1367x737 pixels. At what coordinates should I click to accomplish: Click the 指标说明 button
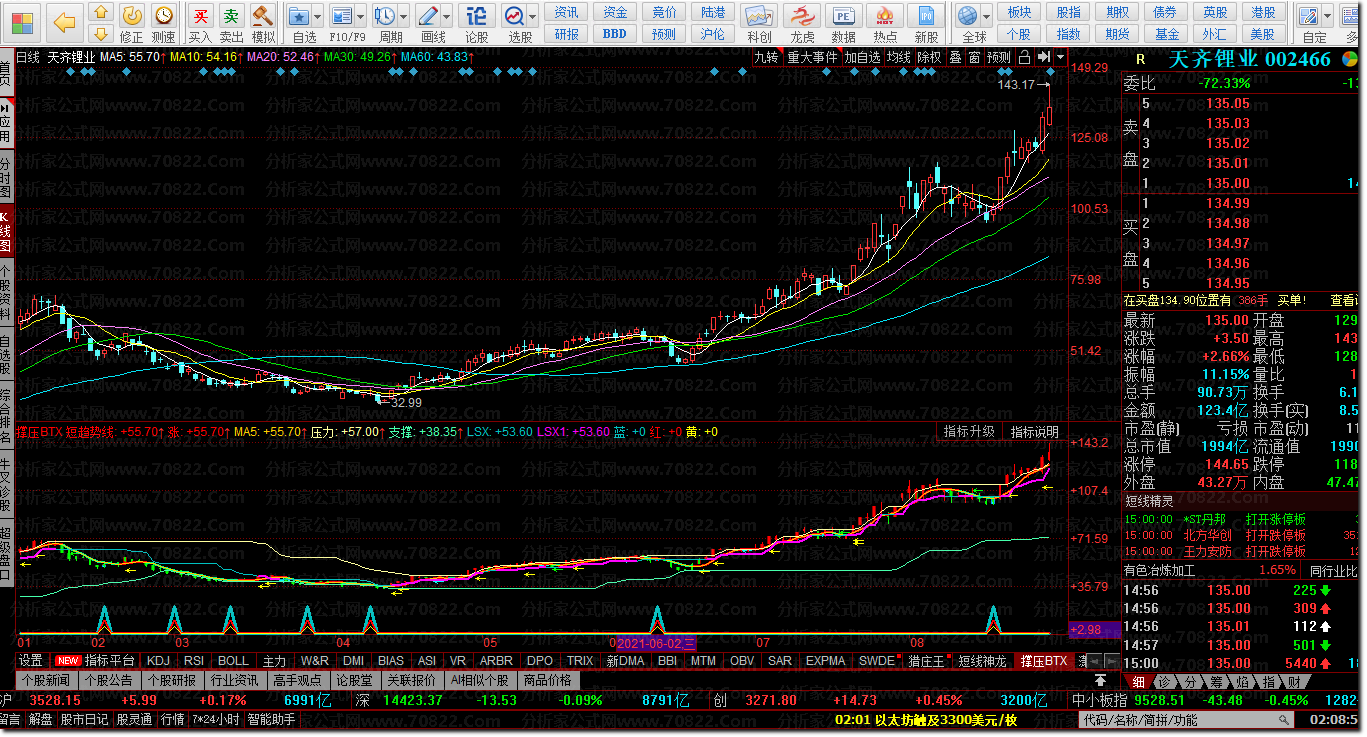point(1034,431)
